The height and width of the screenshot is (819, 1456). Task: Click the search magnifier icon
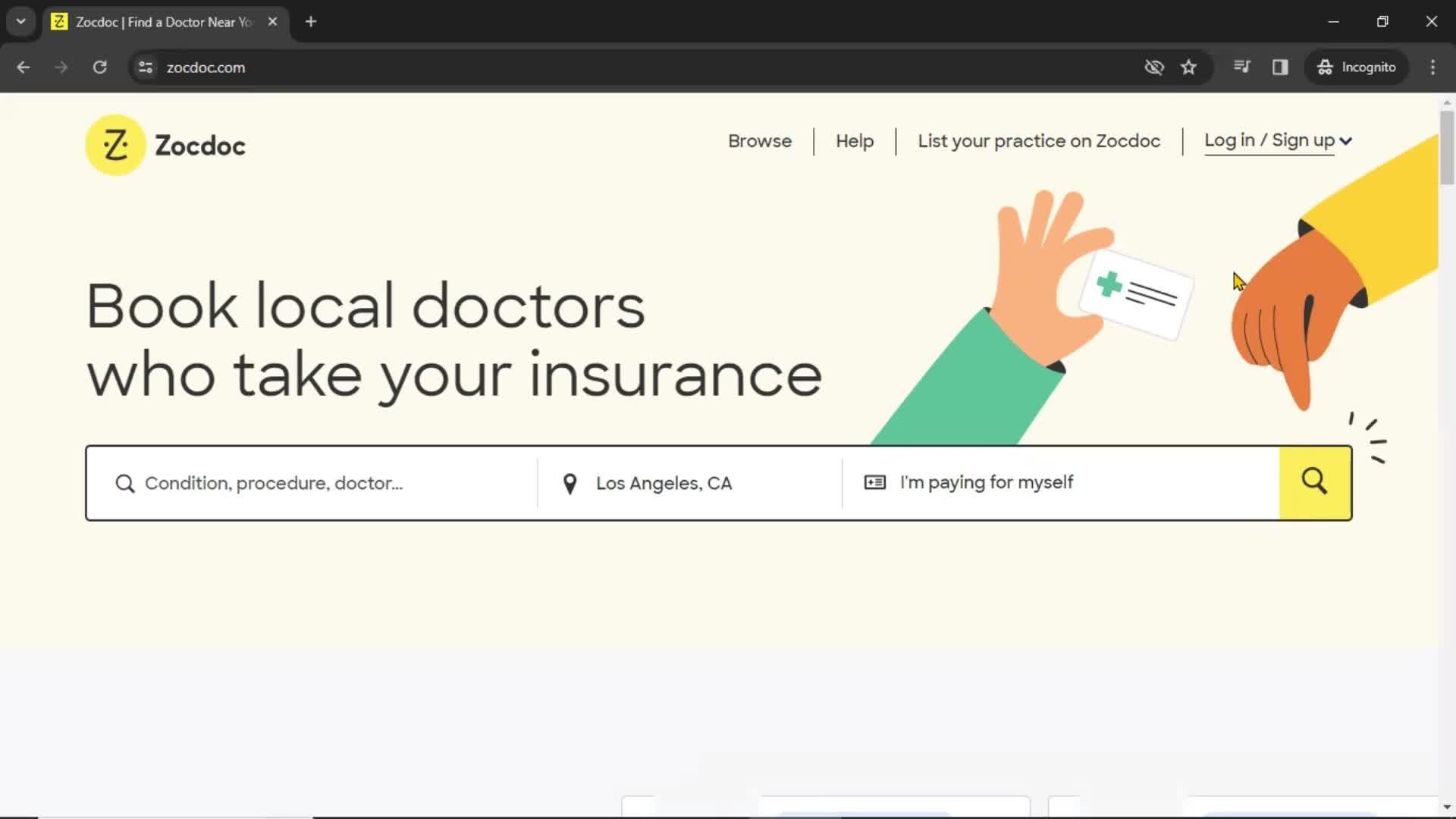(1315, 483)
